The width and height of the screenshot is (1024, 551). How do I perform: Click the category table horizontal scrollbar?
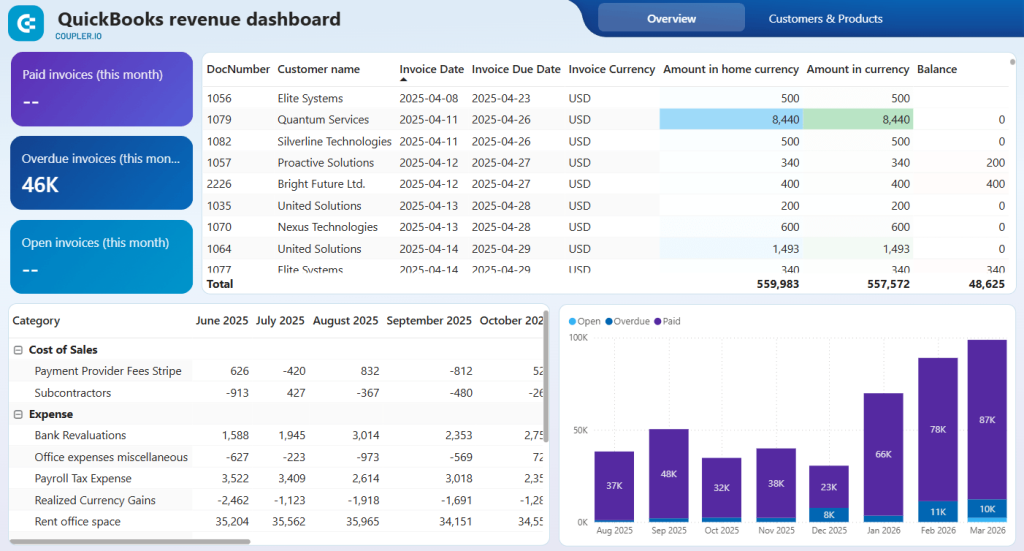point(130,541)
